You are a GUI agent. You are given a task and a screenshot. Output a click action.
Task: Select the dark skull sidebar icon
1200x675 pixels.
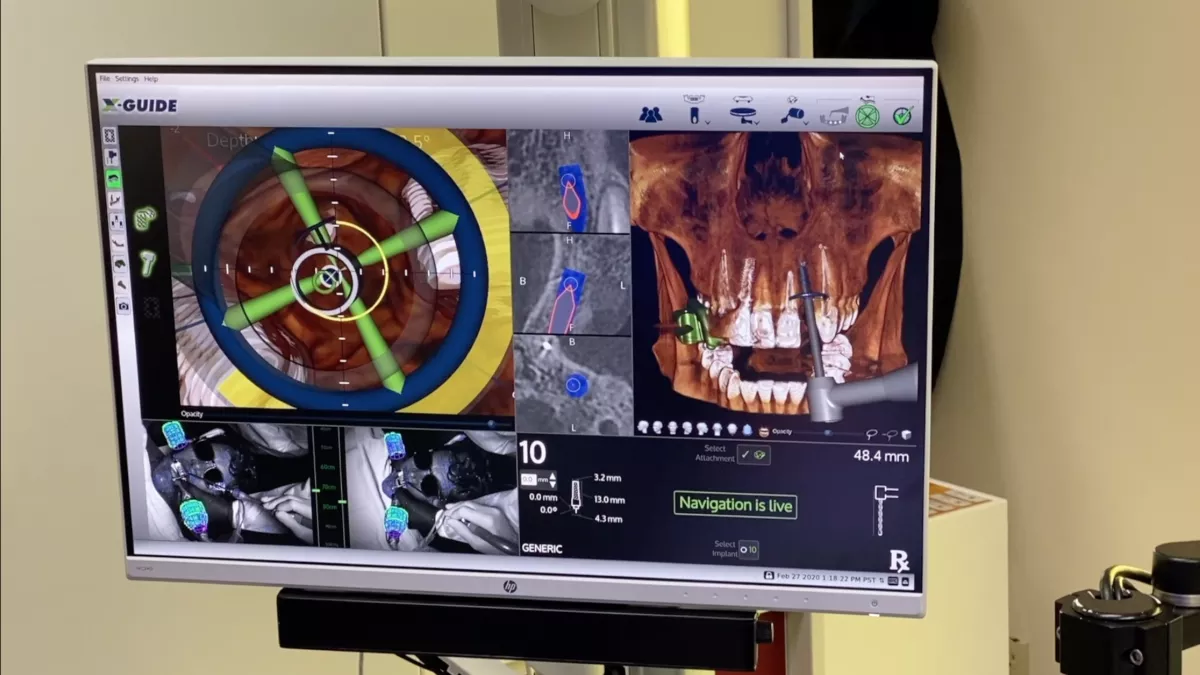click(x=120, y=264)
